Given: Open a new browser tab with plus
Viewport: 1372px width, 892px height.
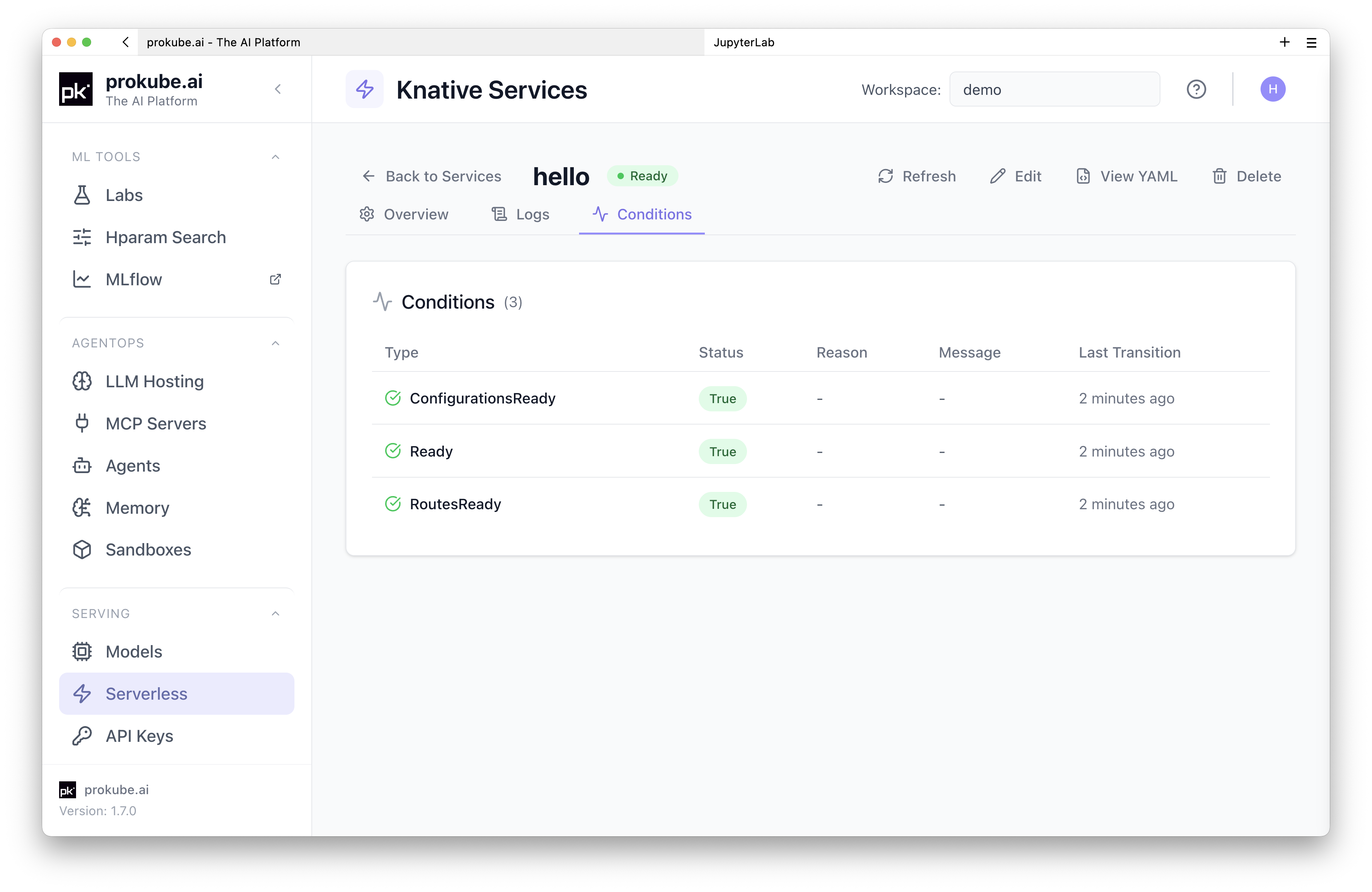Looking at the screenshot, I should point(1284,42).
